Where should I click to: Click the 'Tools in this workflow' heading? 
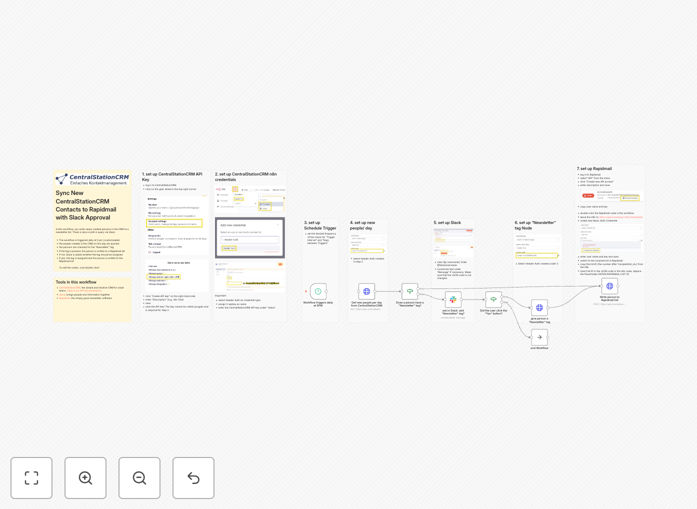point(76,282)
